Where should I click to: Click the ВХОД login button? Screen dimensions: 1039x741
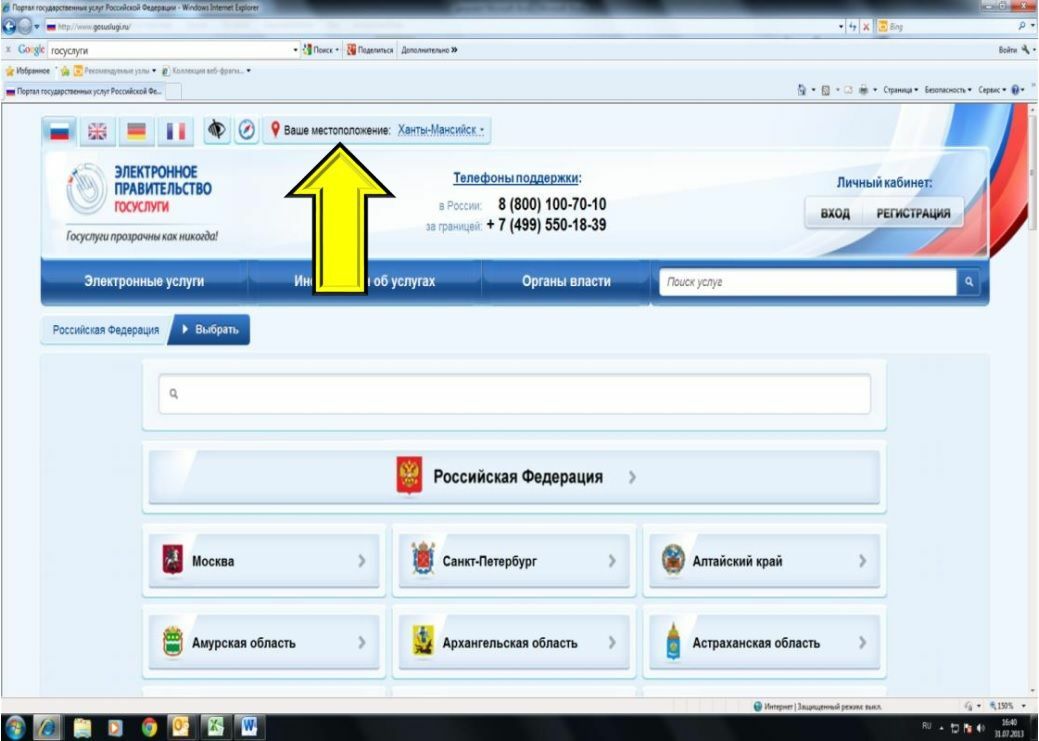[835, 213]
